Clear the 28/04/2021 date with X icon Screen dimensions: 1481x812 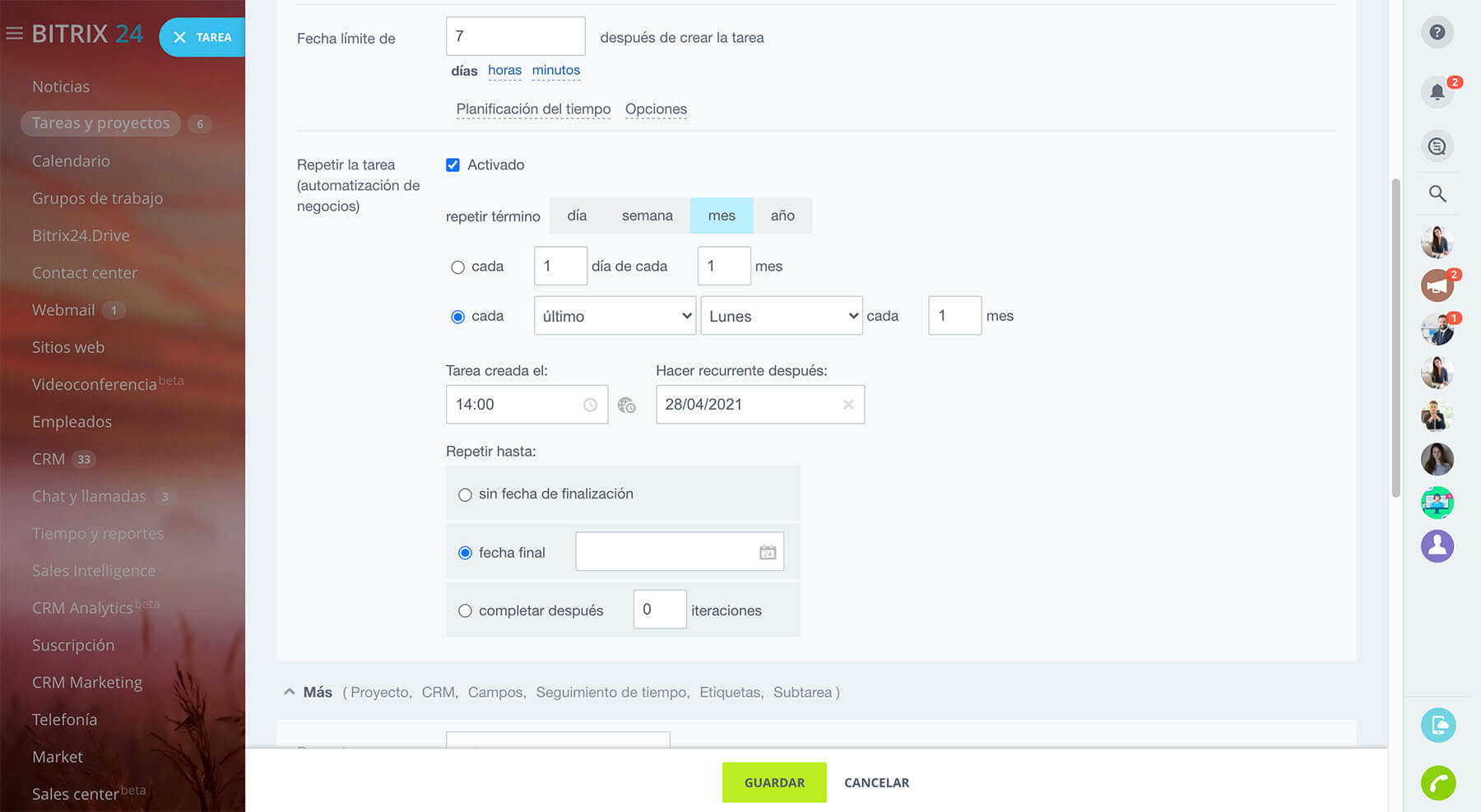[x=847, y=405]
